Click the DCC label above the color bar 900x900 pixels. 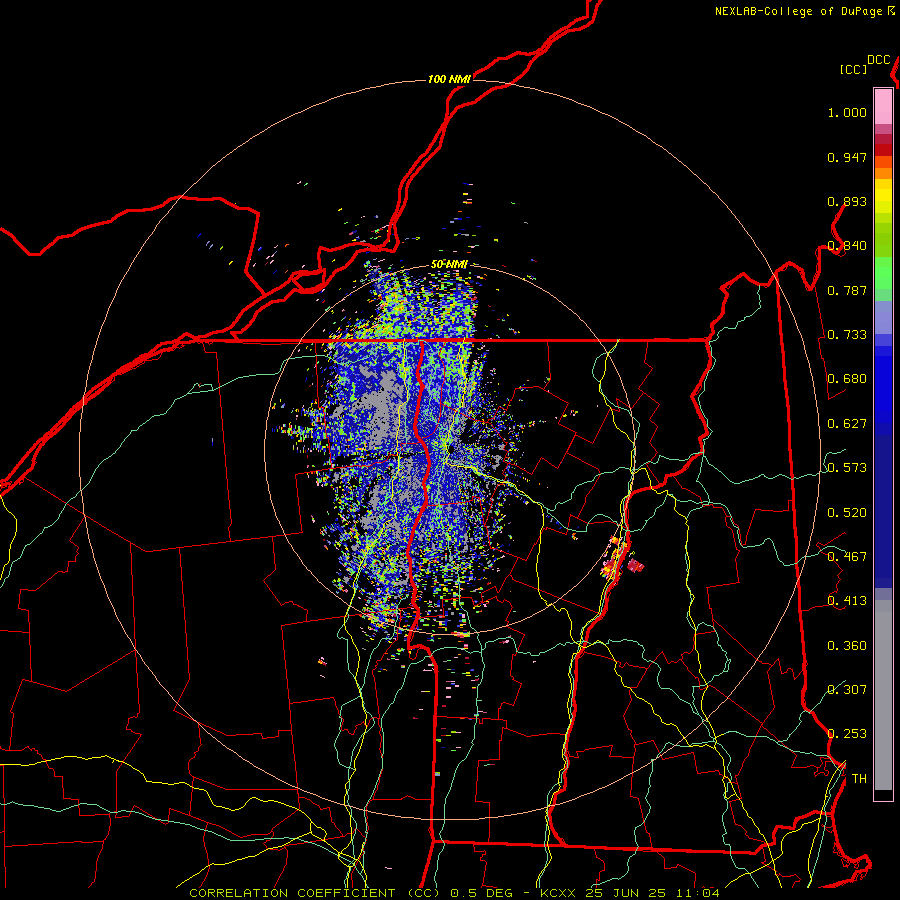pyautogui.click(x=878, y=60)
